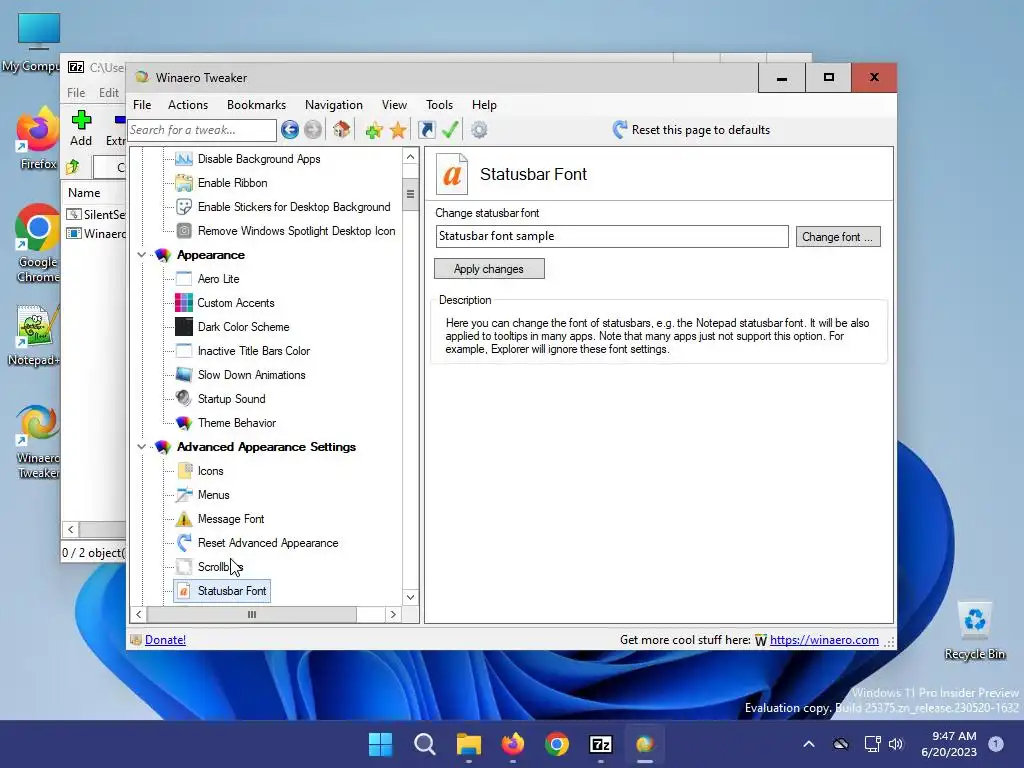The height and width of the screenshot is (768, 1024).
Task: Click the tree vertical scrollbar down arrow
Action: (410, 597)
